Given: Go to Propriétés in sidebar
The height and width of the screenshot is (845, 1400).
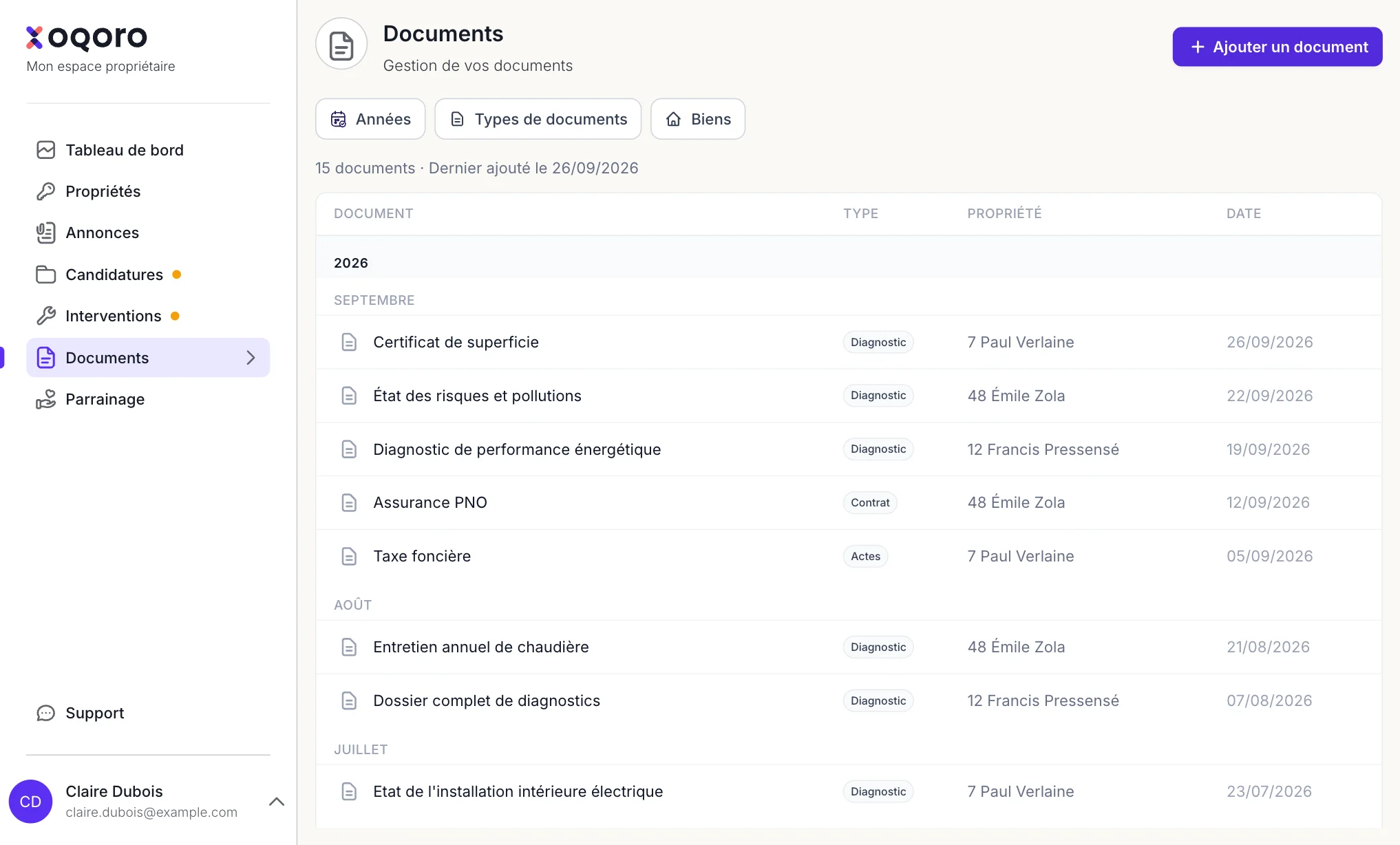Looking at the screenshot, I should 148,191.
